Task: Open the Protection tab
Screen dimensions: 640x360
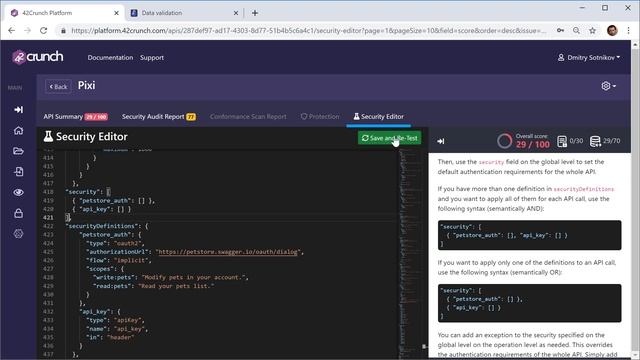Action: (320, 117)
